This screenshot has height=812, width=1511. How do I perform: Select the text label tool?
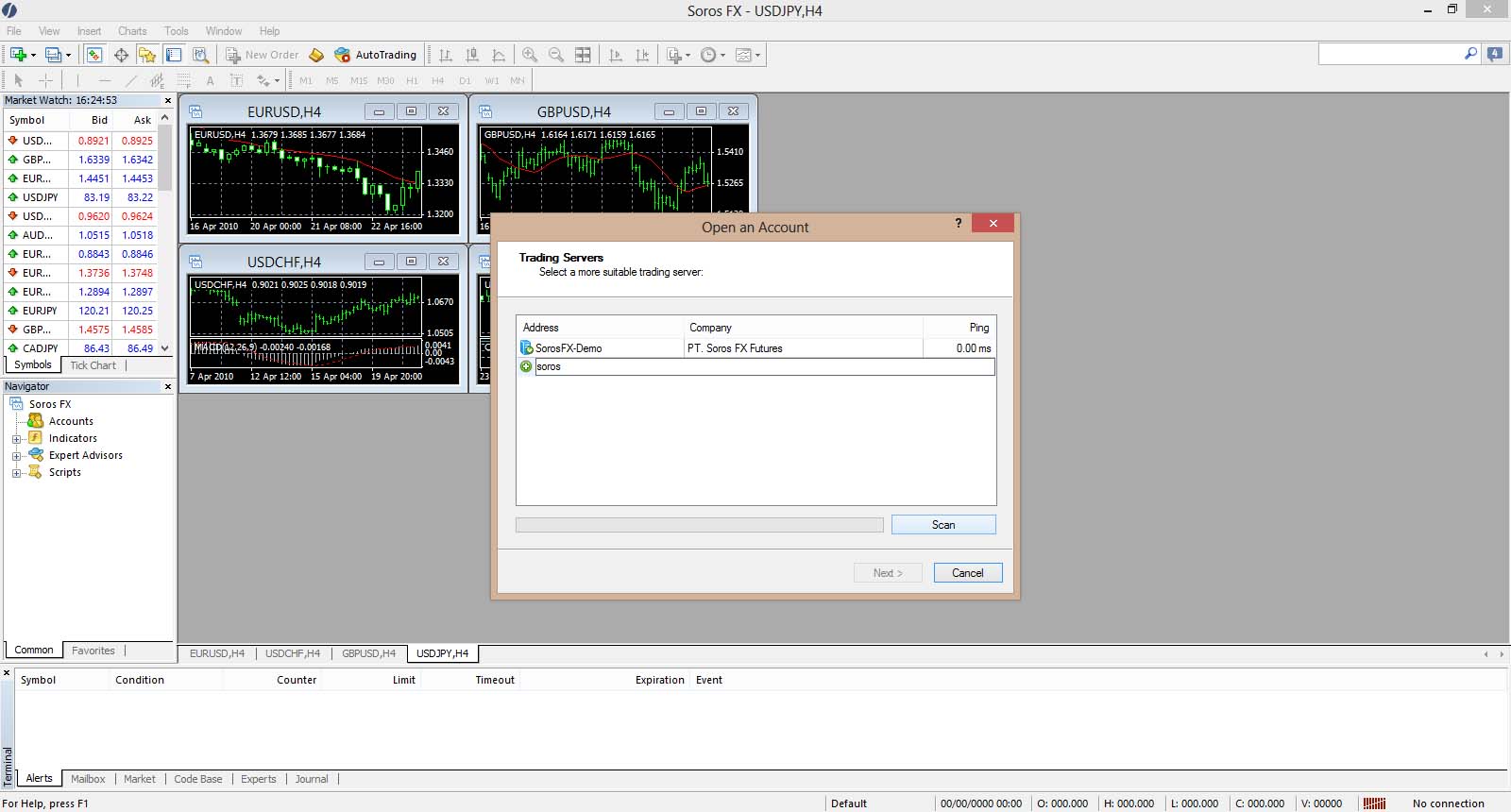click(236, 80)
